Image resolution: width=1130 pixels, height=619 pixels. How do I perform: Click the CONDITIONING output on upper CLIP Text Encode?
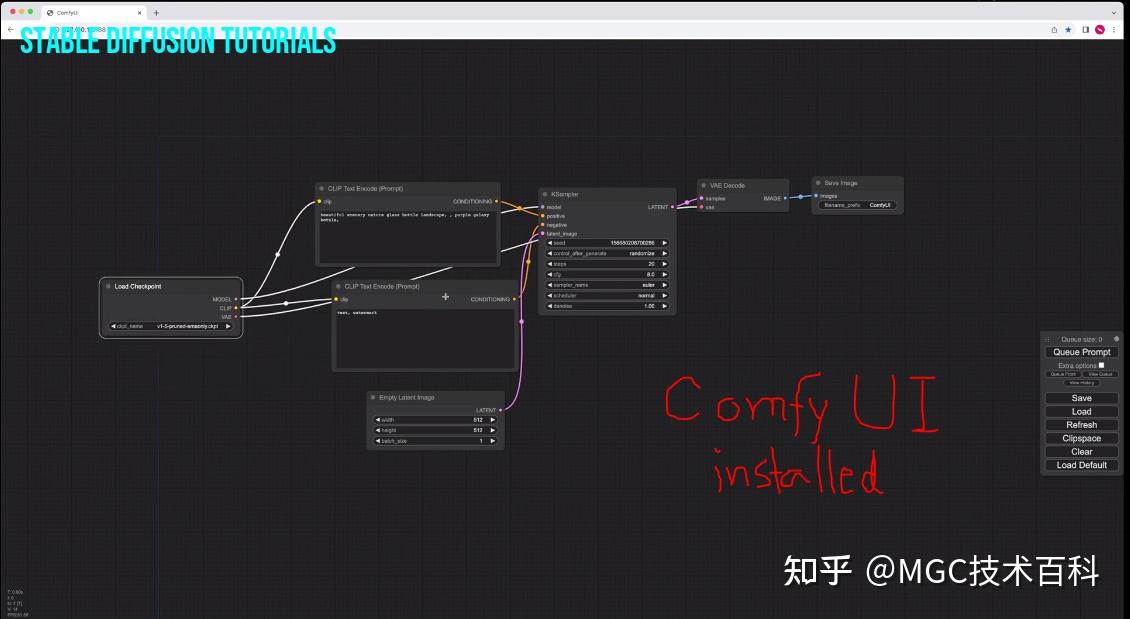[495, 200]
